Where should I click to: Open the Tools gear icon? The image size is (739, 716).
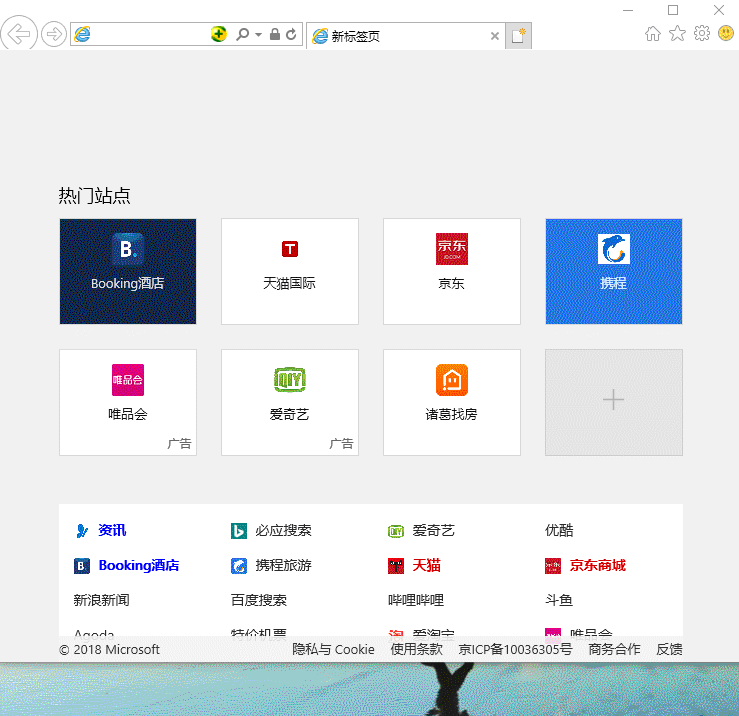click(x=702, y=34)
